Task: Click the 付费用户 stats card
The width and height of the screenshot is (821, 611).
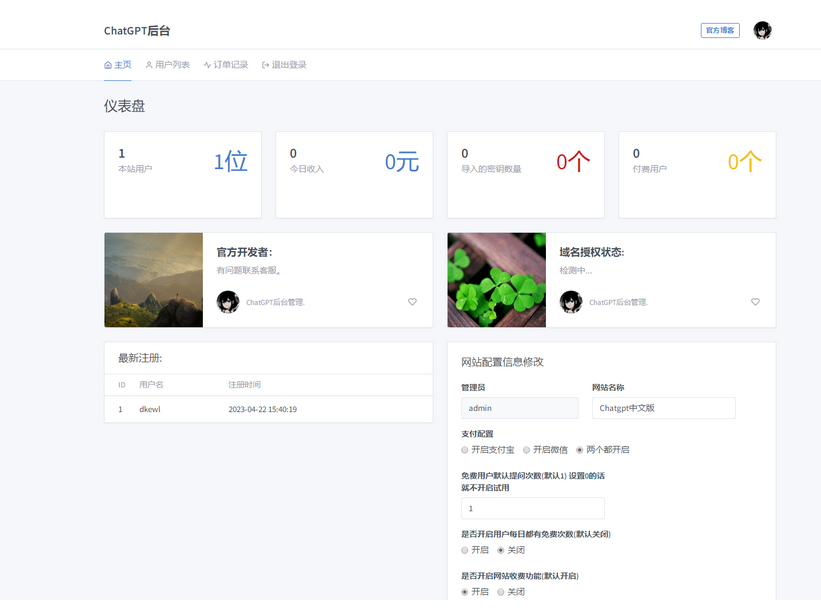Action: click(x=697, y=175)
